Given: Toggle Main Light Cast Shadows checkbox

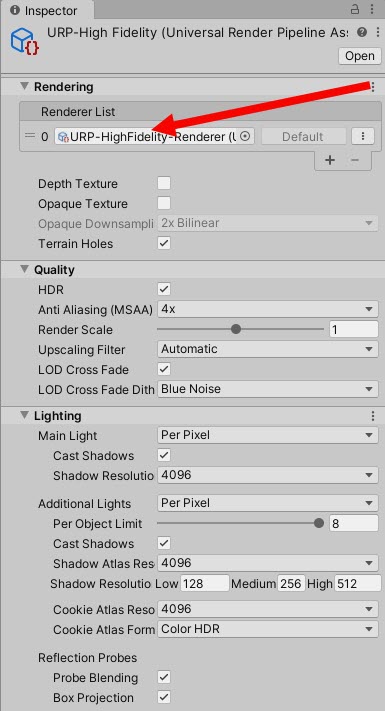Looking at the screenshot, I should tap(164, 455).
